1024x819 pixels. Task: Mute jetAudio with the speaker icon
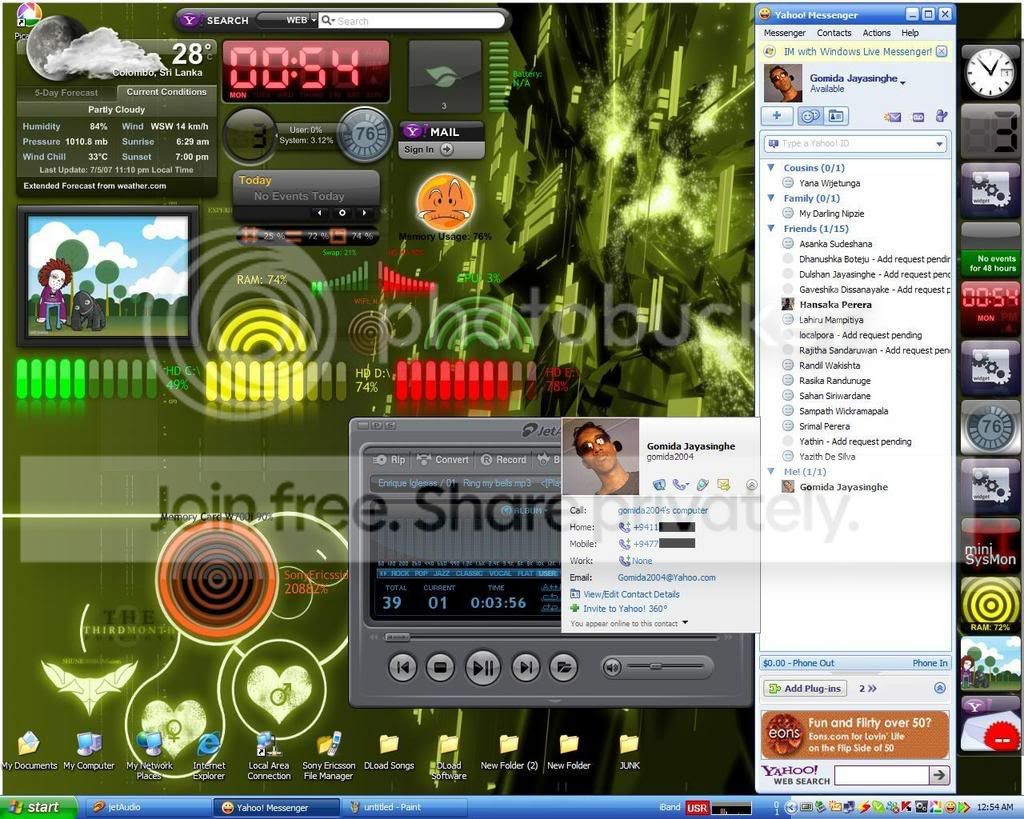click(612, 667)
